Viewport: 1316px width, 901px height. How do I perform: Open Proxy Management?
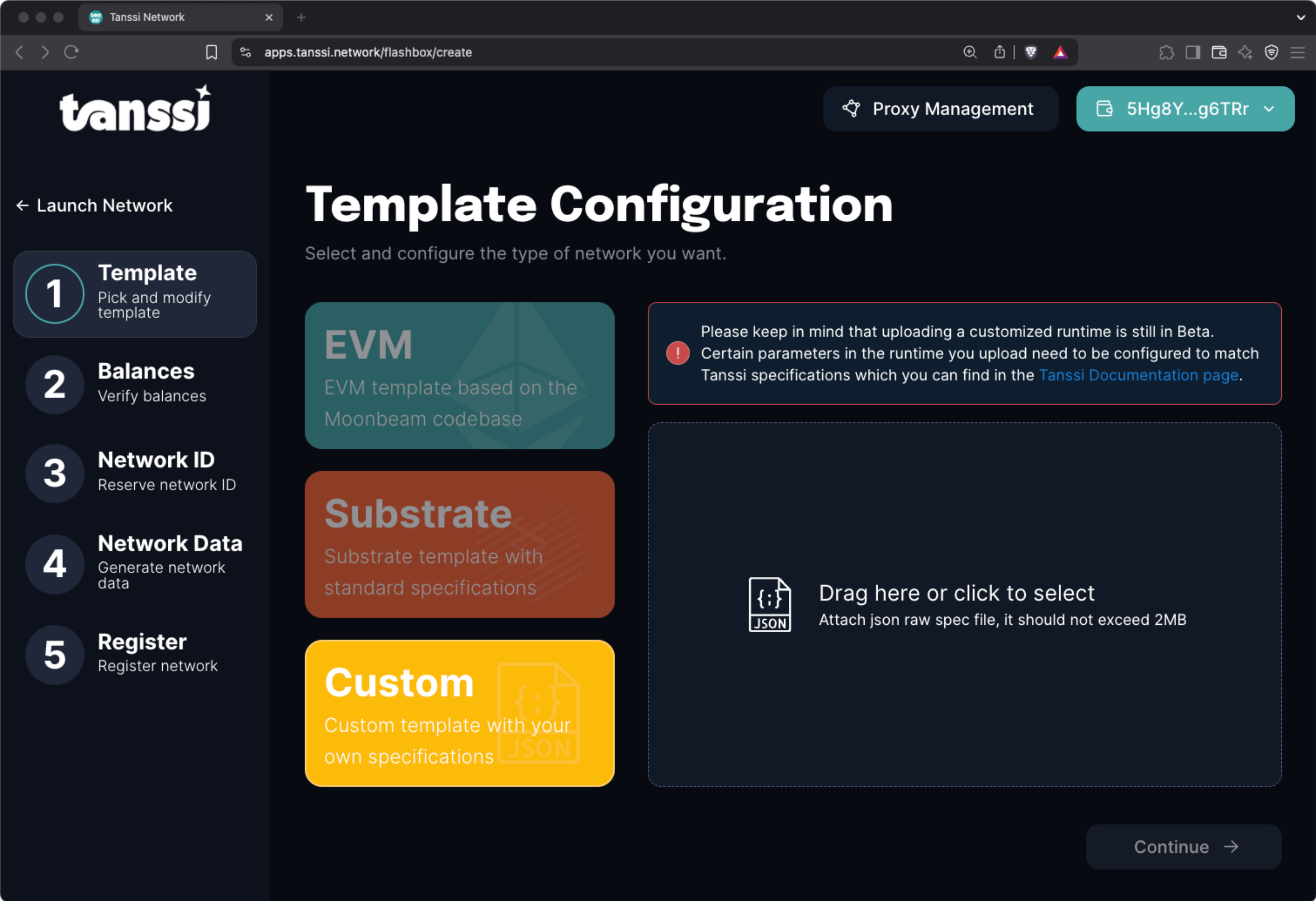[941, 109]
